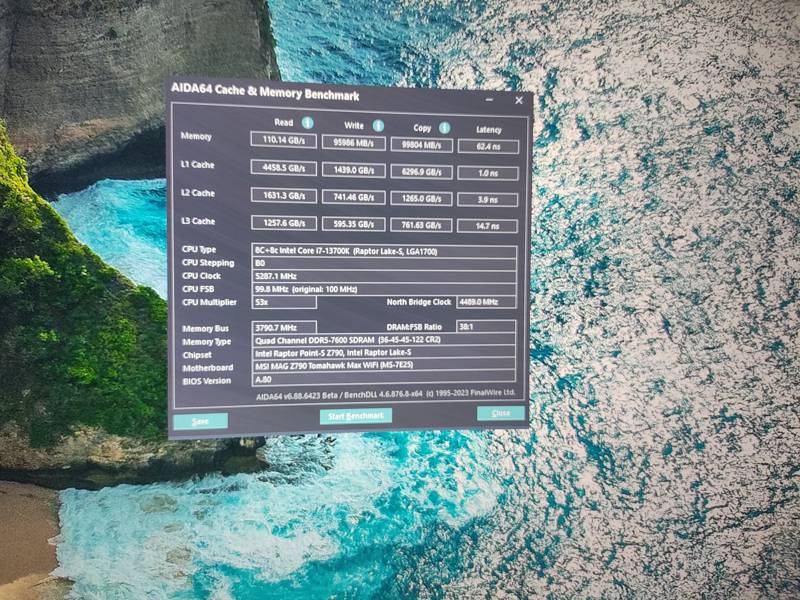The width and height of the screenshot is (800, 600).
Task: Click the L1 Cache read value field
Action: [x=284, y=168]
